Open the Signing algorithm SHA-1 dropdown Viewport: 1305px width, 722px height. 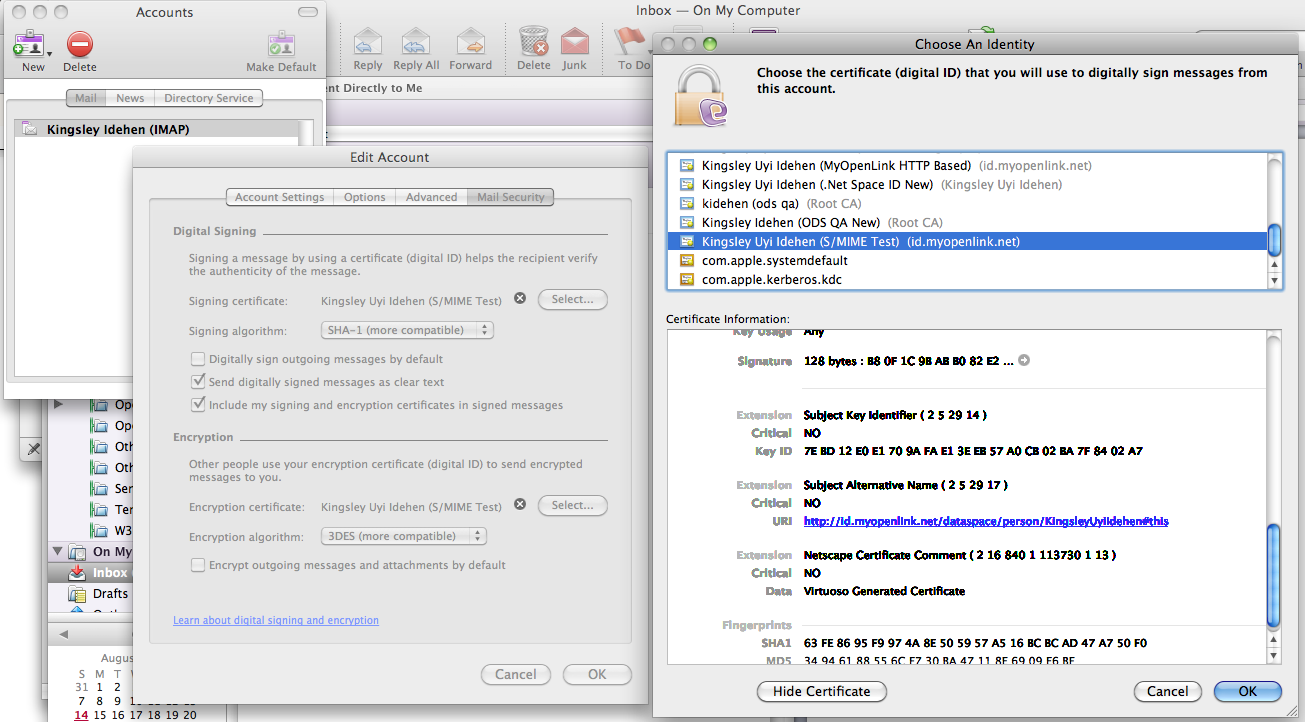tap(407, 330)
